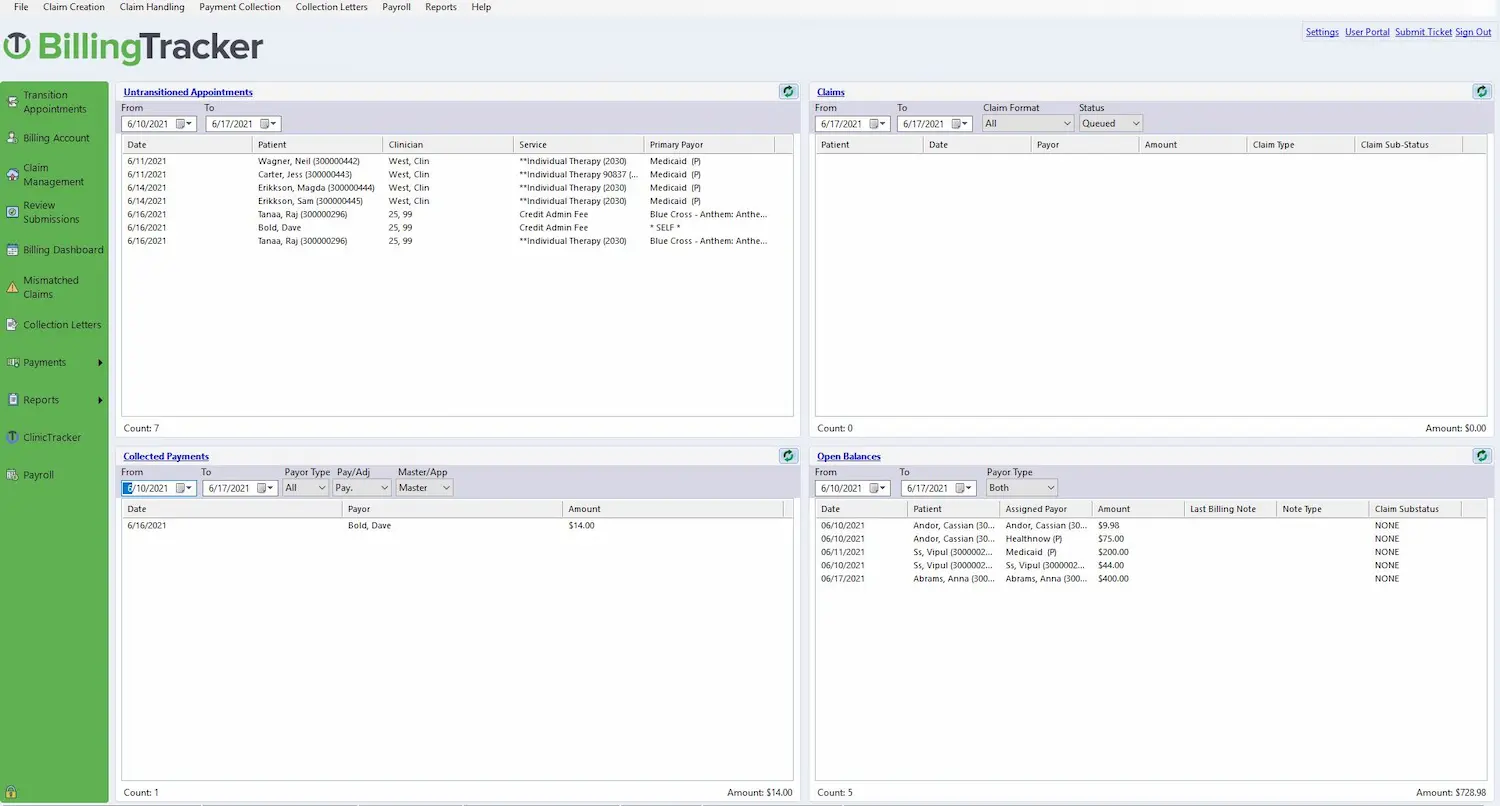
Task: Open the Reports menu in the menu bar
Action: click(440, 7)
